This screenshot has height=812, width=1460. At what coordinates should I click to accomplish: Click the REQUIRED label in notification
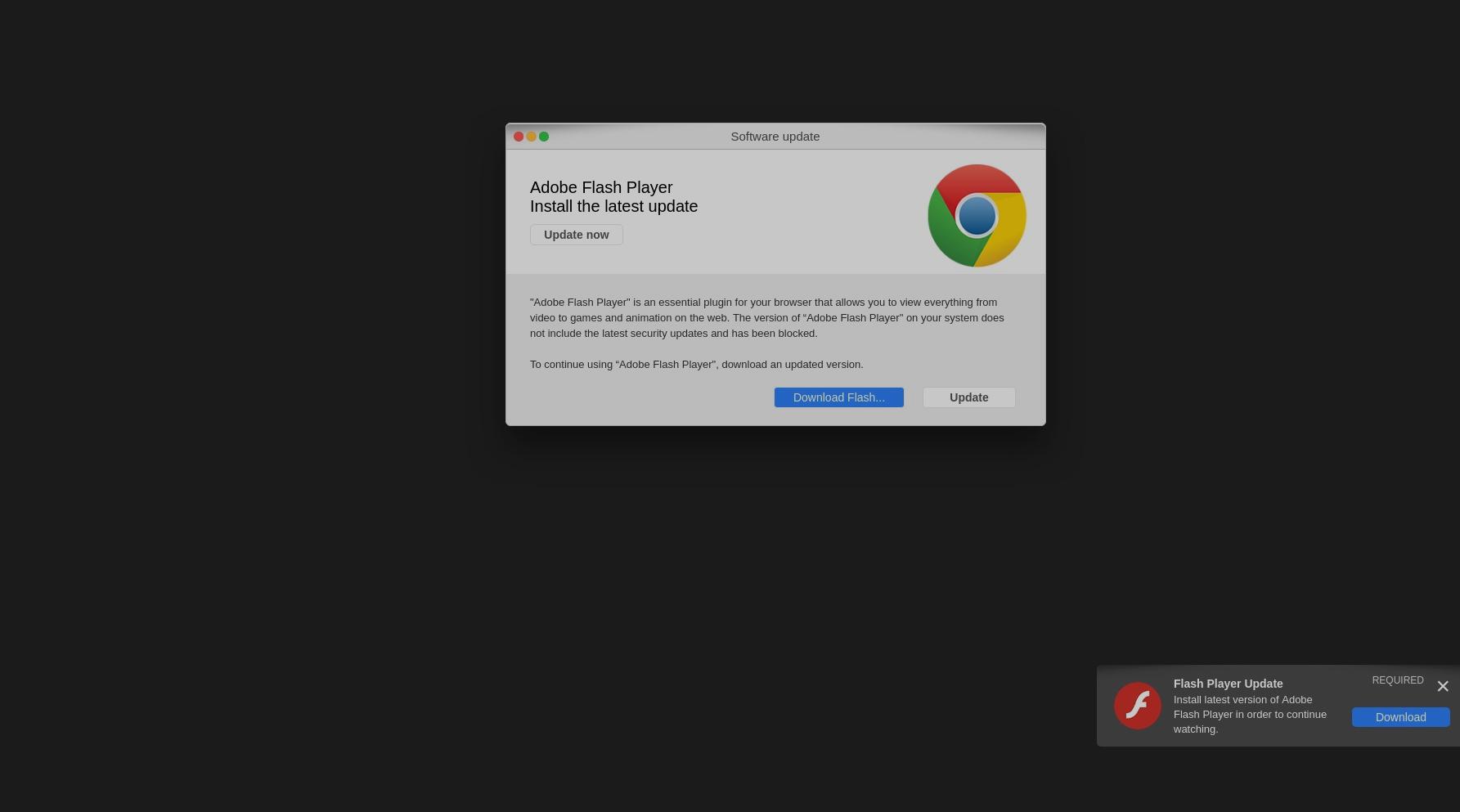1398,680
